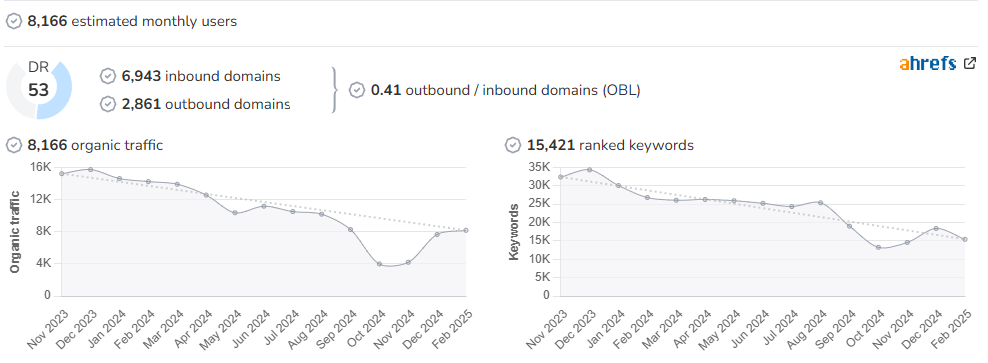The height and width of the screenshot is (363, 988).
Task: Click the Dec 2023 peak point on organic traffic chart
Action: (x=91, y=170)
